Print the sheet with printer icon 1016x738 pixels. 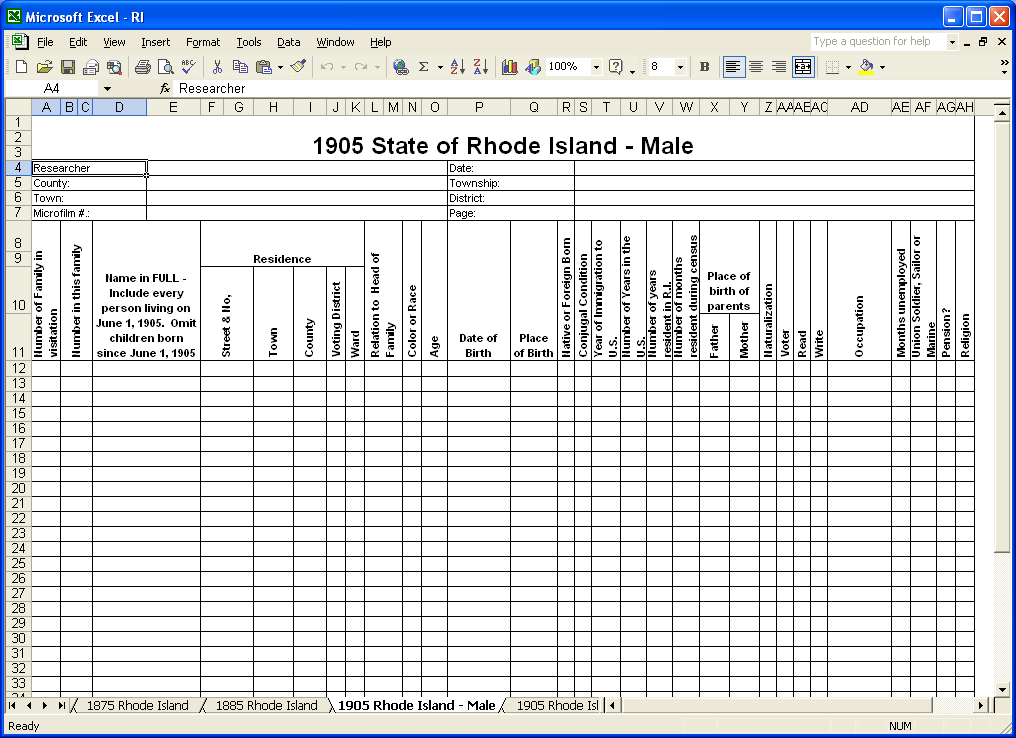(143, 67)
